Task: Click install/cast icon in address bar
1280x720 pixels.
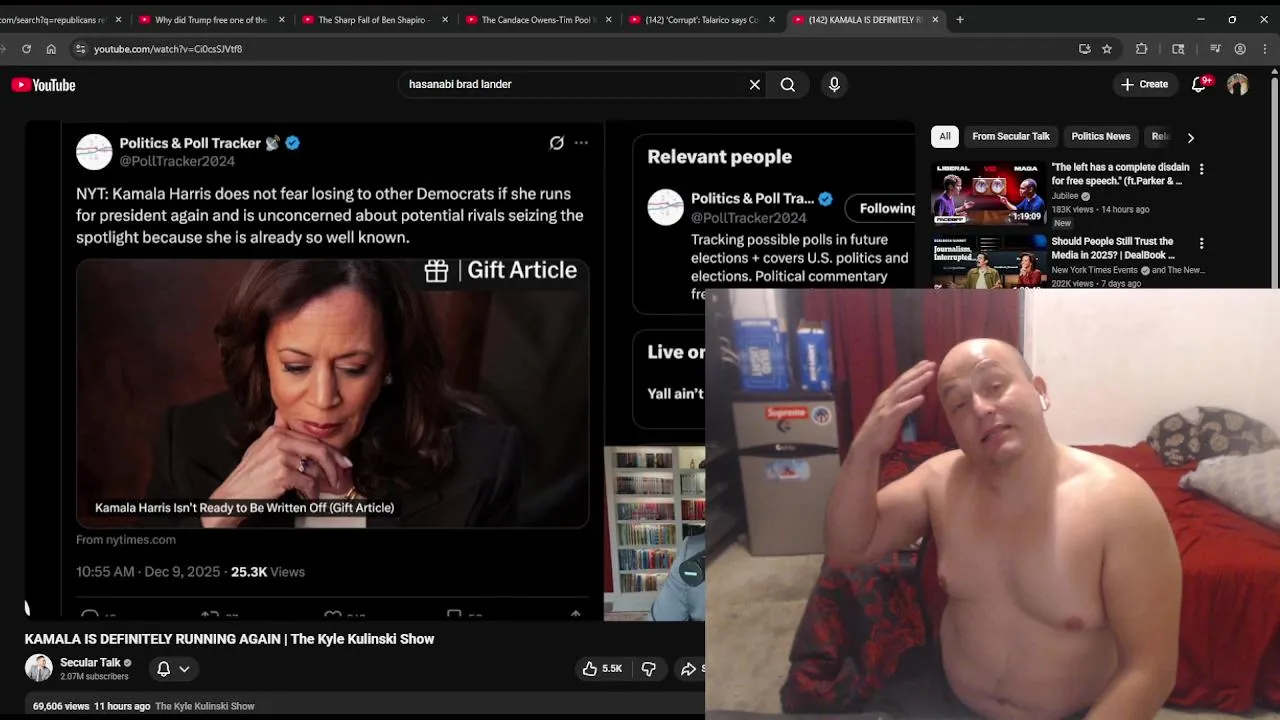Action: 1084,49
